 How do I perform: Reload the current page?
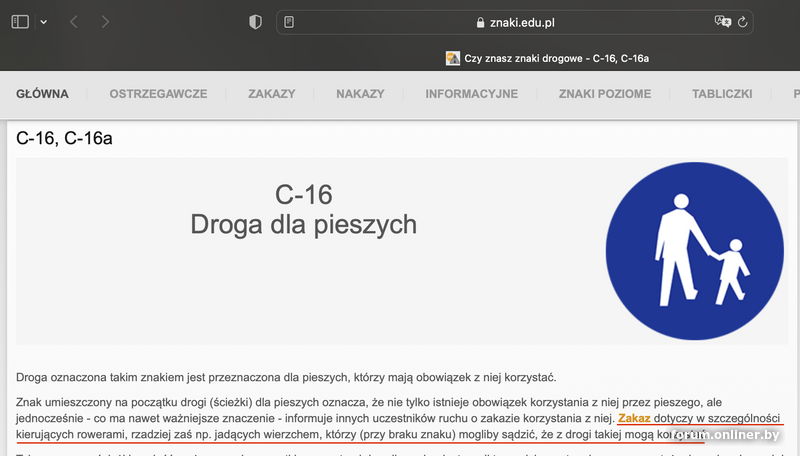743,22
